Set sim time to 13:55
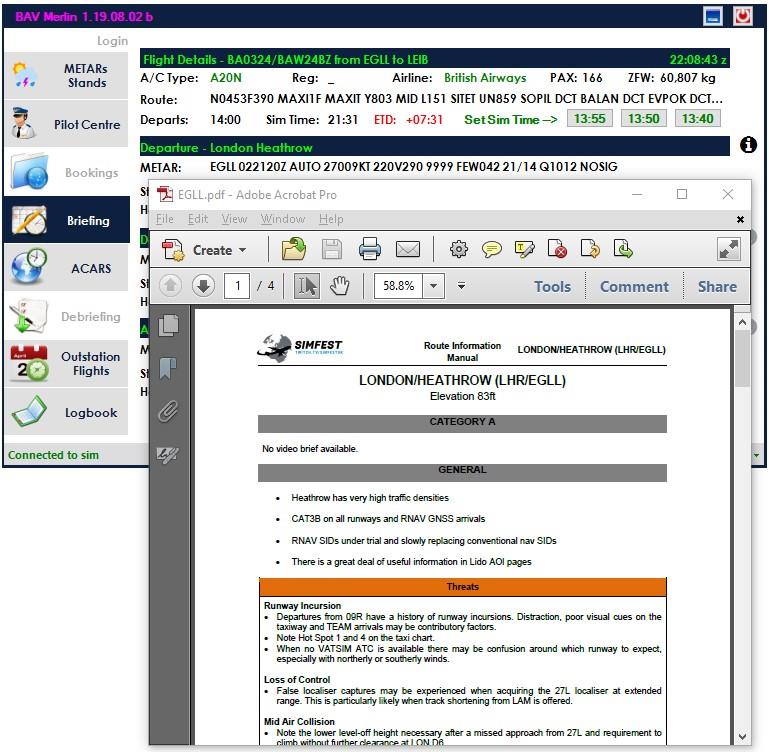This screenshot has width=769, height=752. (x=590, y=119)
